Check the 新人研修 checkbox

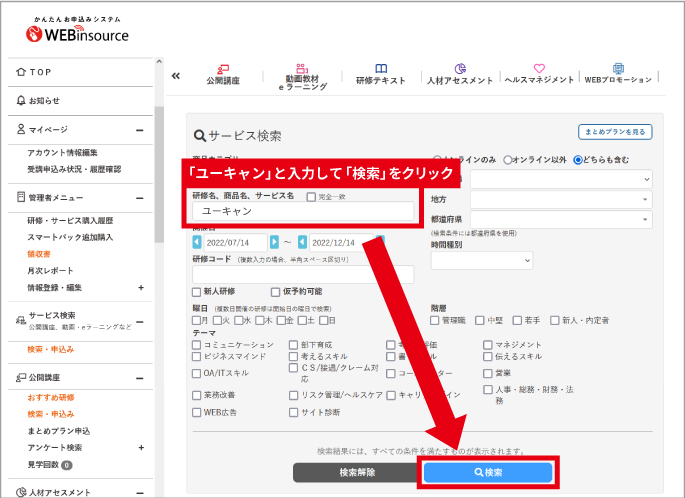coord(197,292)
